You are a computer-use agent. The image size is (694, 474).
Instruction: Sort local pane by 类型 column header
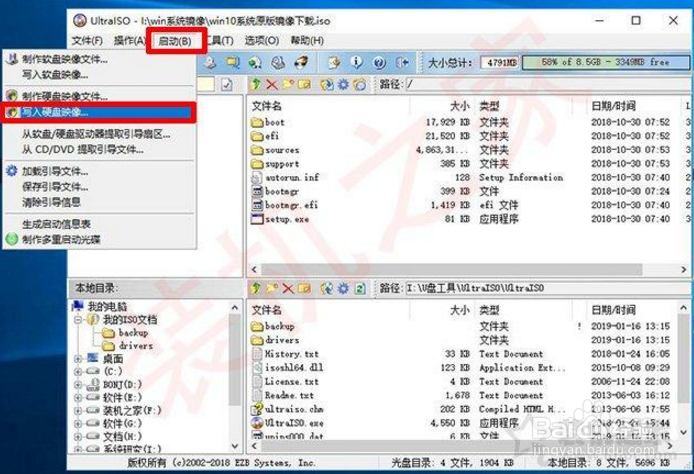489,310
